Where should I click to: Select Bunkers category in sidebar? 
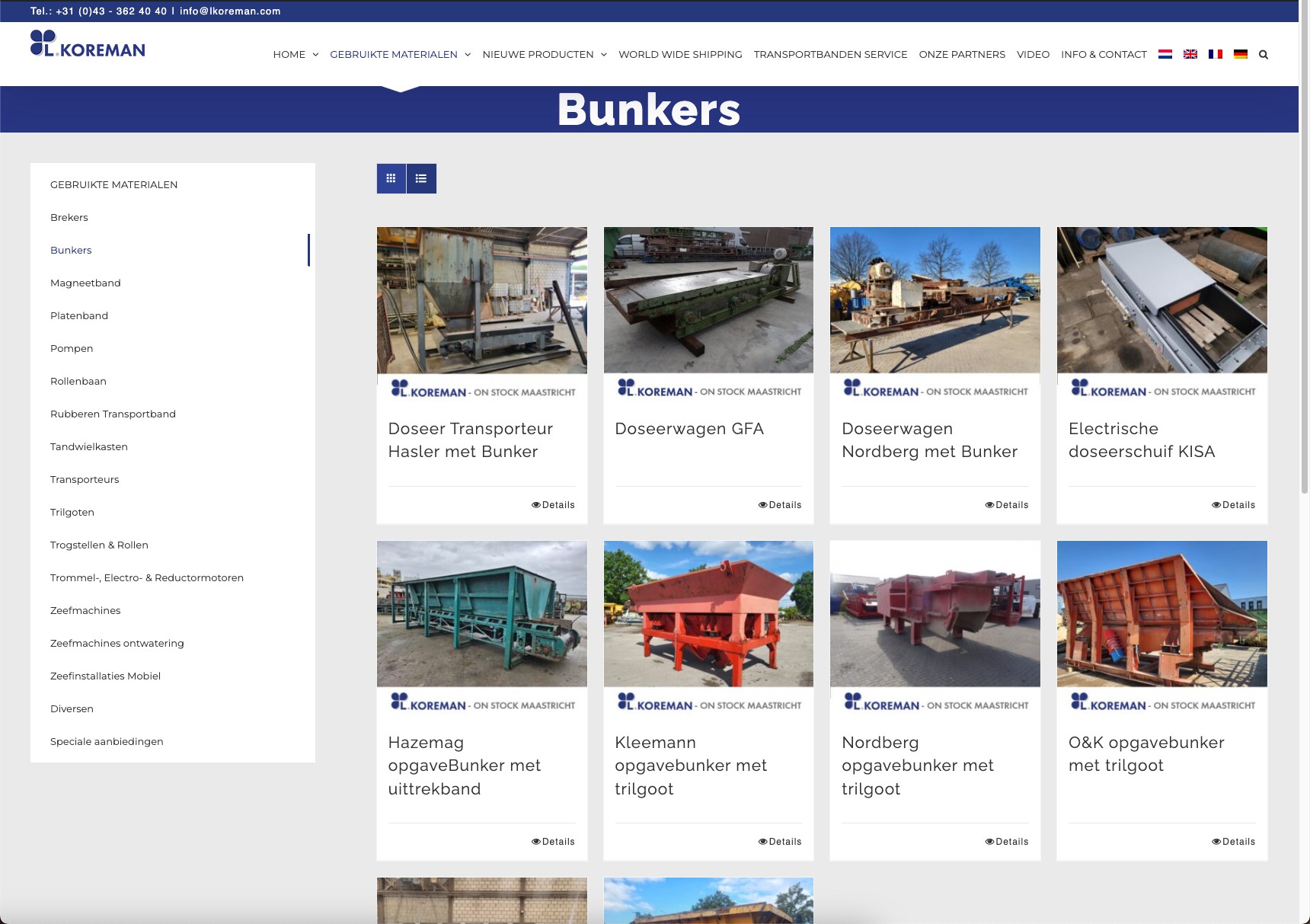pyautogui.click(x=71, y=250)
